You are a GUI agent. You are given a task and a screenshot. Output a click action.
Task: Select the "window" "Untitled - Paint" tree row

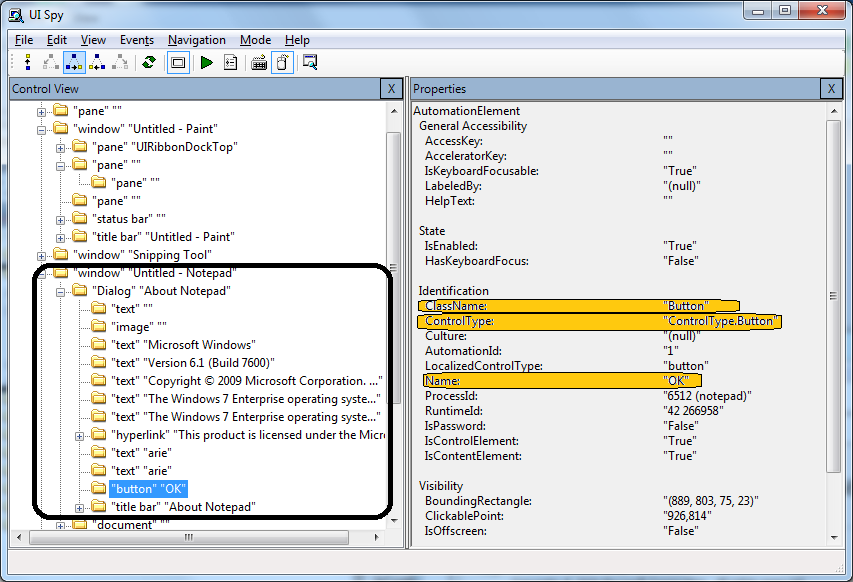145,129
